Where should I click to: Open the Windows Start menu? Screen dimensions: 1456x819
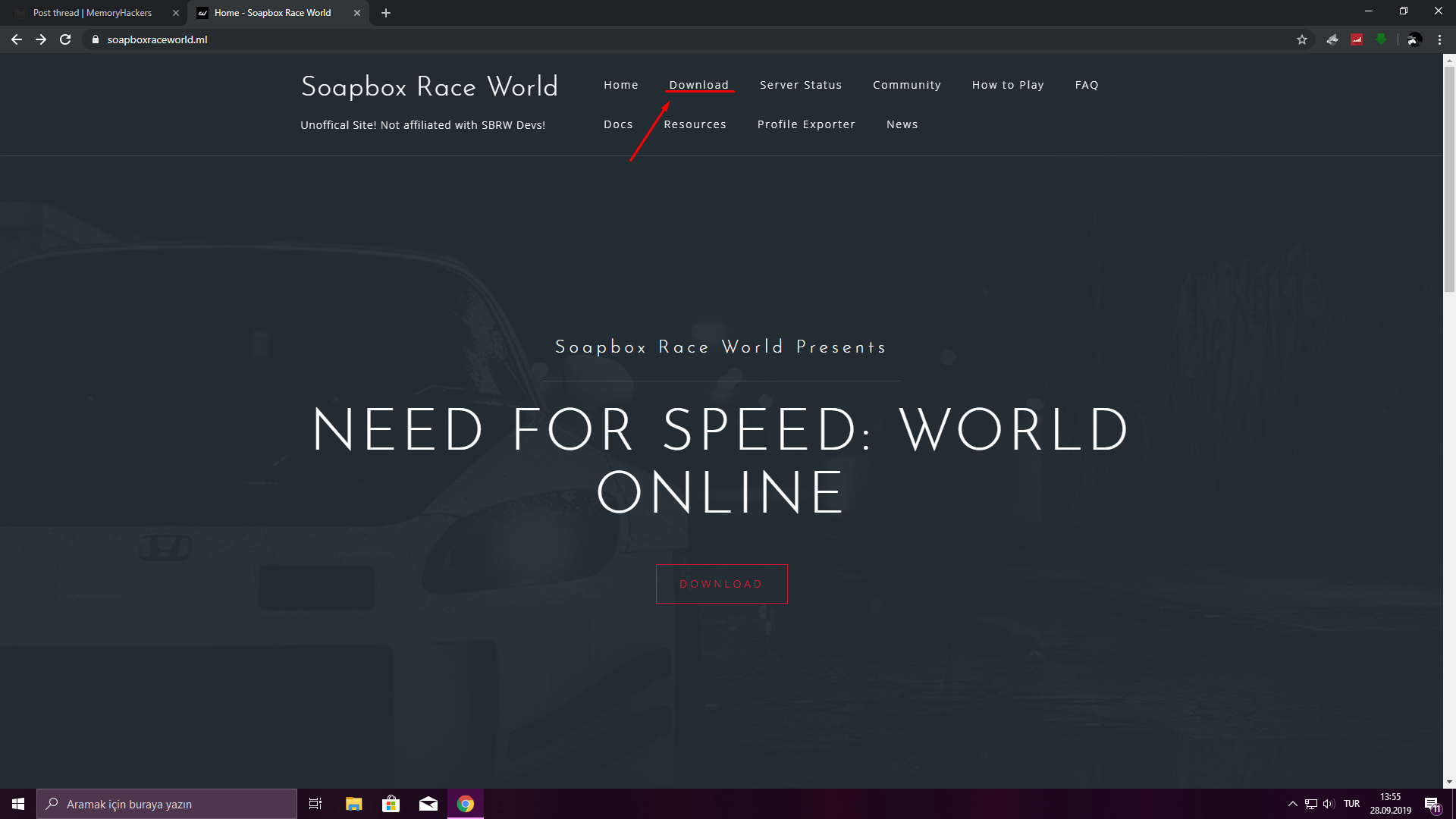tap(18, 804)
